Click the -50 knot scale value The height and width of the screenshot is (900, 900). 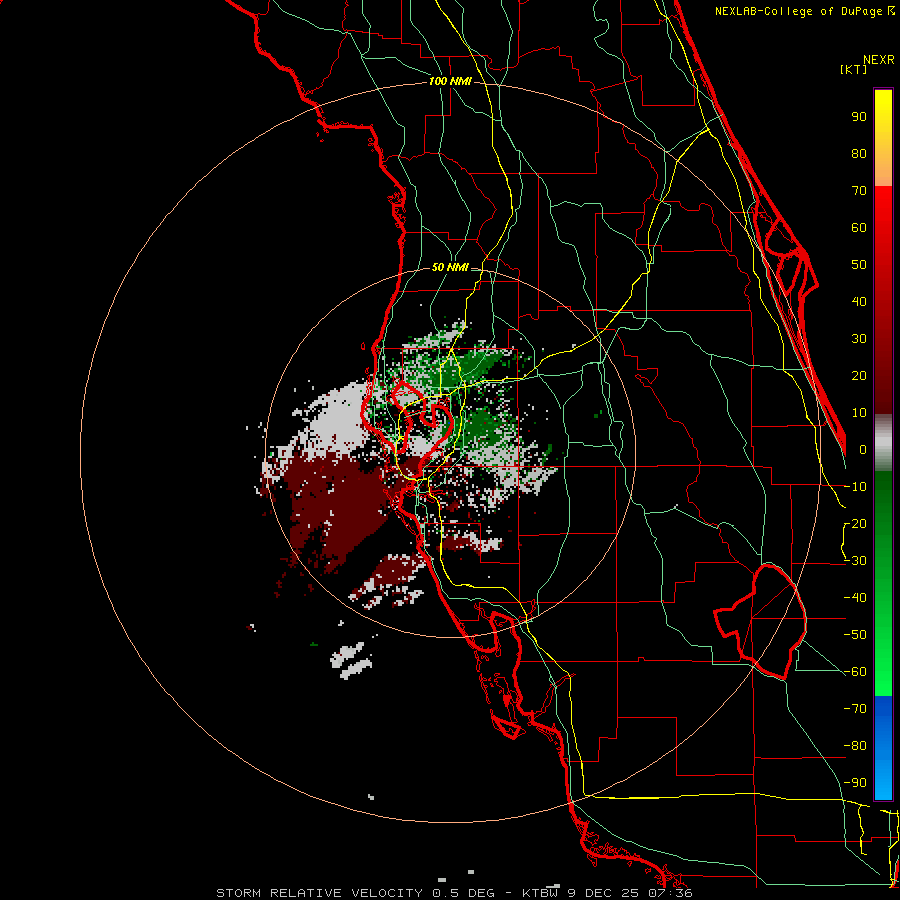click(x=855, y=635)
